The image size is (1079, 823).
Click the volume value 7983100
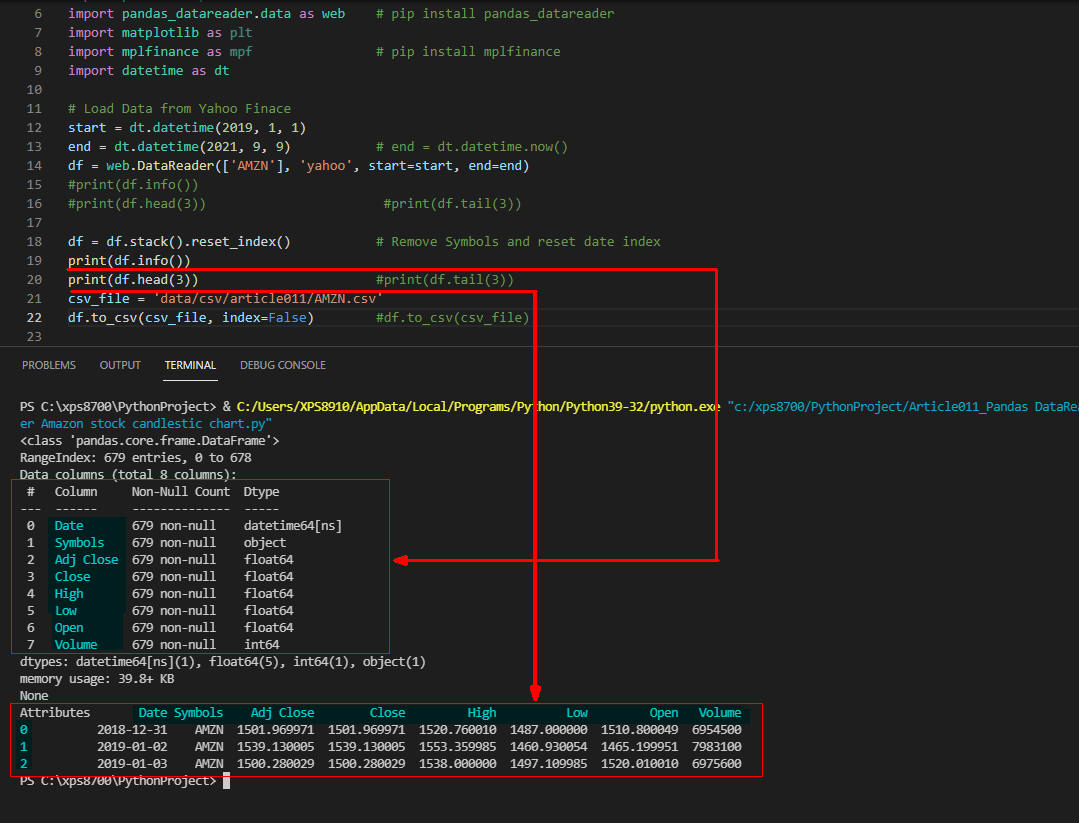(716, 746)
